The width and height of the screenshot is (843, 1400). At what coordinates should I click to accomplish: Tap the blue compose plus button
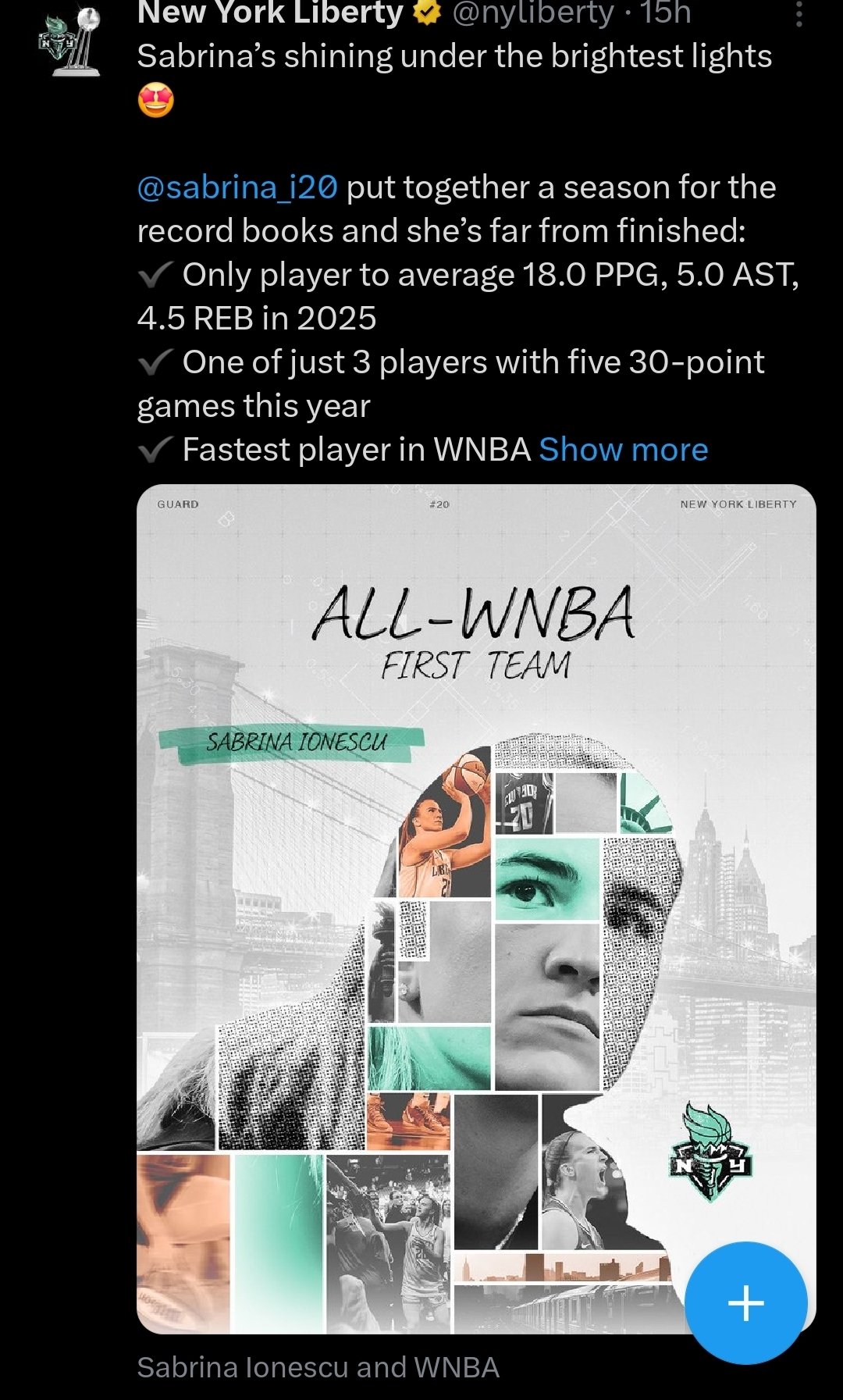tap(746, 1302)
